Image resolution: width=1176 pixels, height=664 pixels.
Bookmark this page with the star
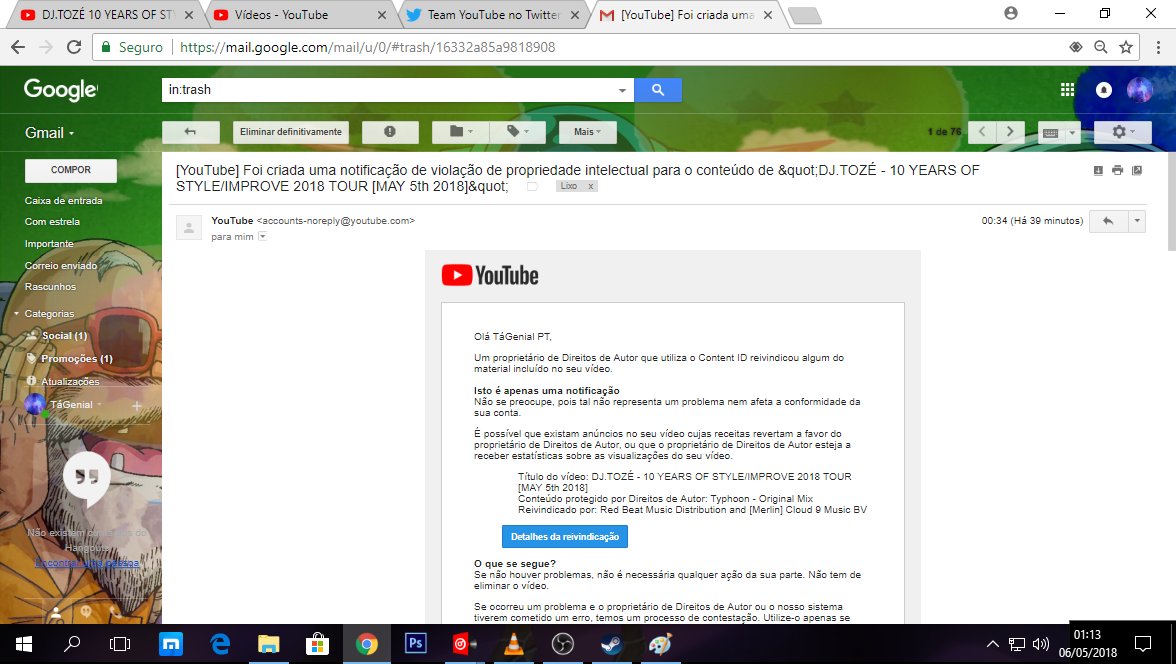tap(1126, 47)
